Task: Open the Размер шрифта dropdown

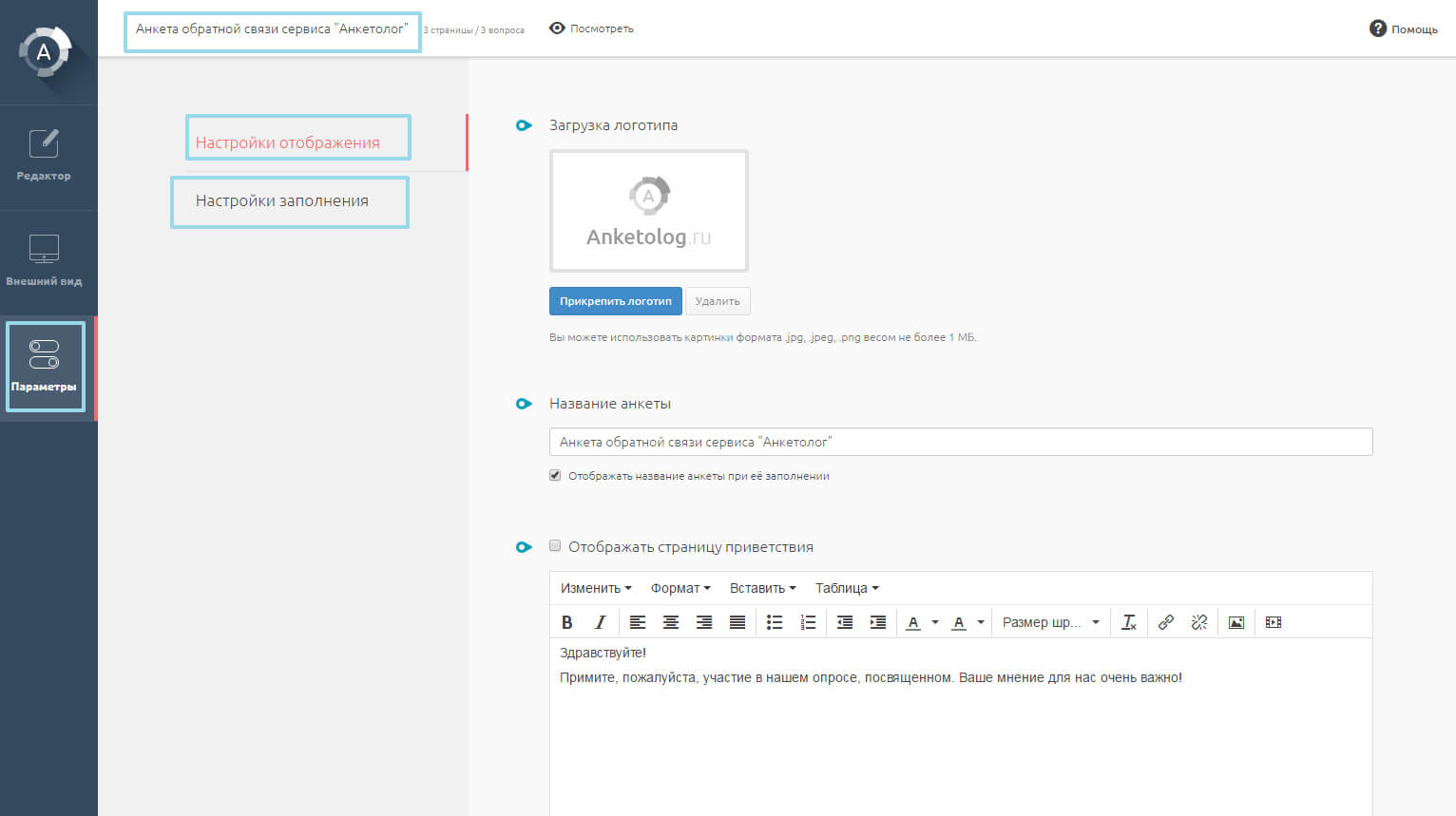Action: (x=1051, y=622)
